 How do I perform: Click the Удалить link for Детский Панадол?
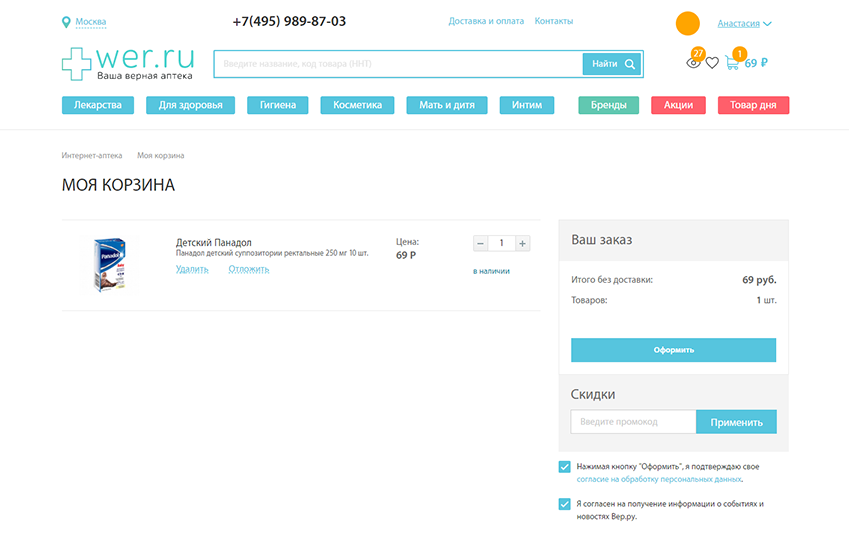(192, 269)
